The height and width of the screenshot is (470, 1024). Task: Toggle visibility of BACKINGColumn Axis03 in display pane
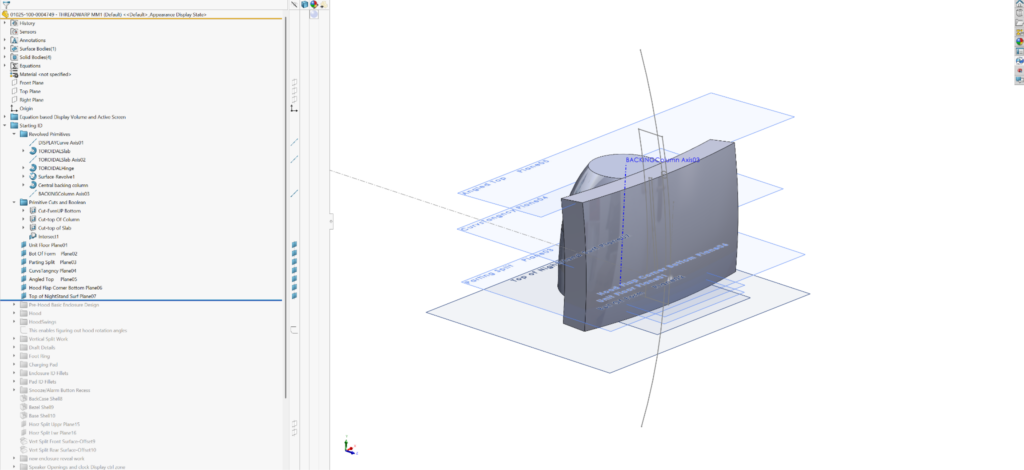coord(295,193)
